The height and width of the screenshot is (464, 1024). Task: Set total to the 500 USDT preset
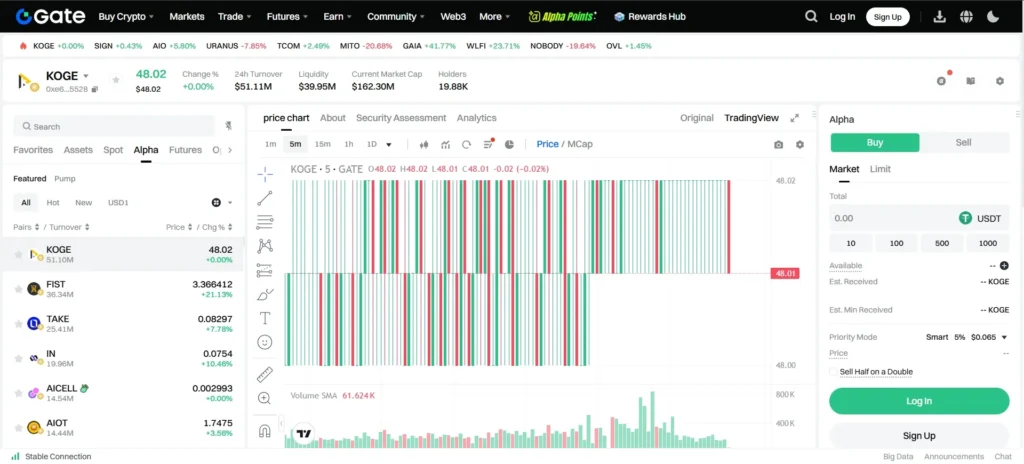pyautogui.click(x=942, y=243)
